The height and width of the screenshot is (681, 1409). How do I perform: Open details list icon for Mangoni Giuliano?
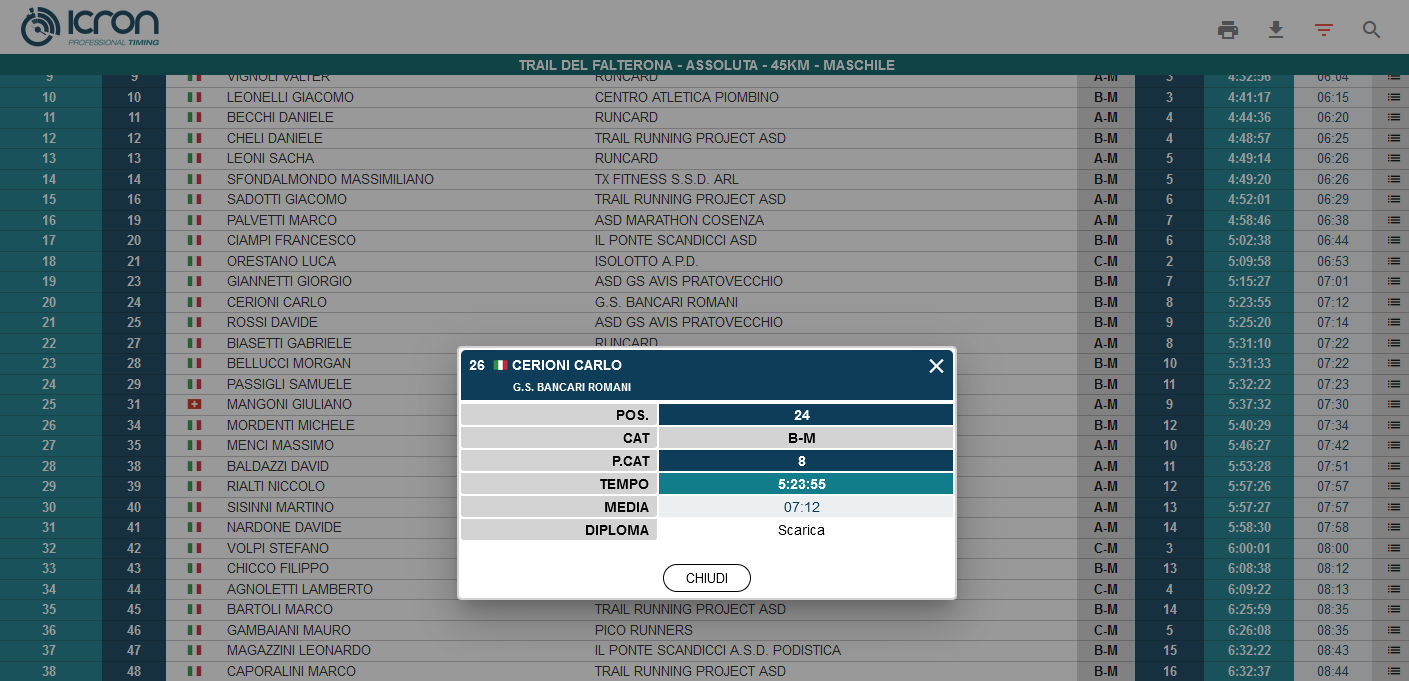(x=1393, y=404)
